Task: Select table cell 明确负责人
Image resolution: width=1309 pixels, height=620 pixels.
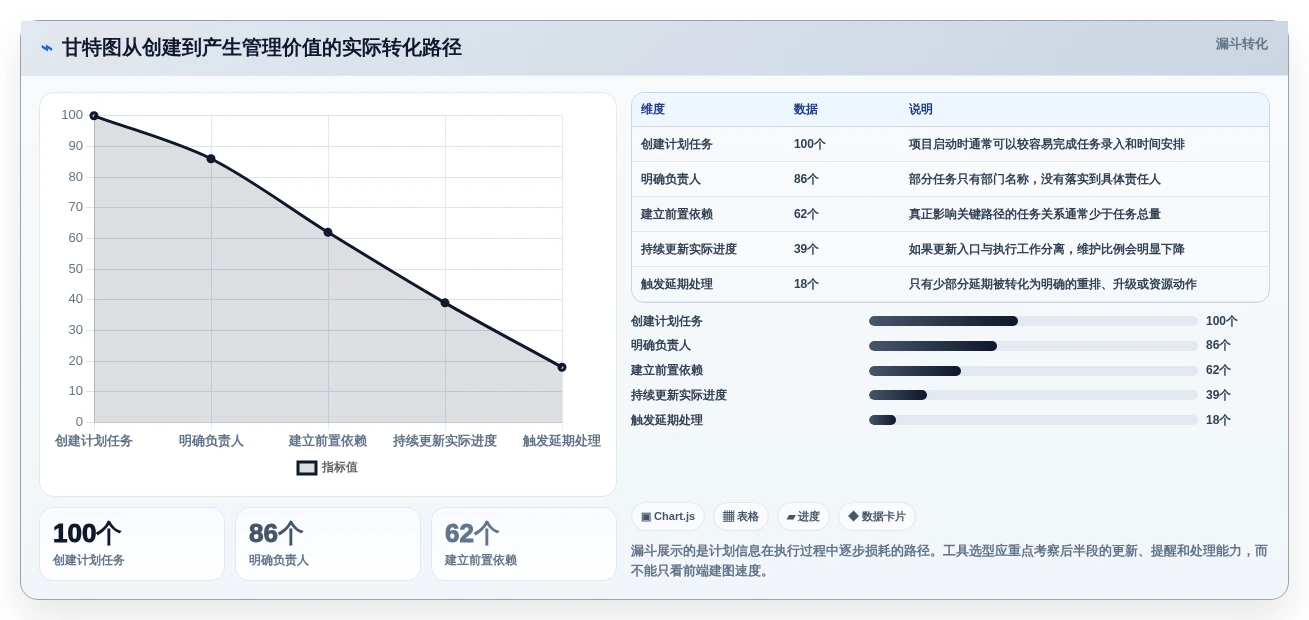Action: [671, 179]
